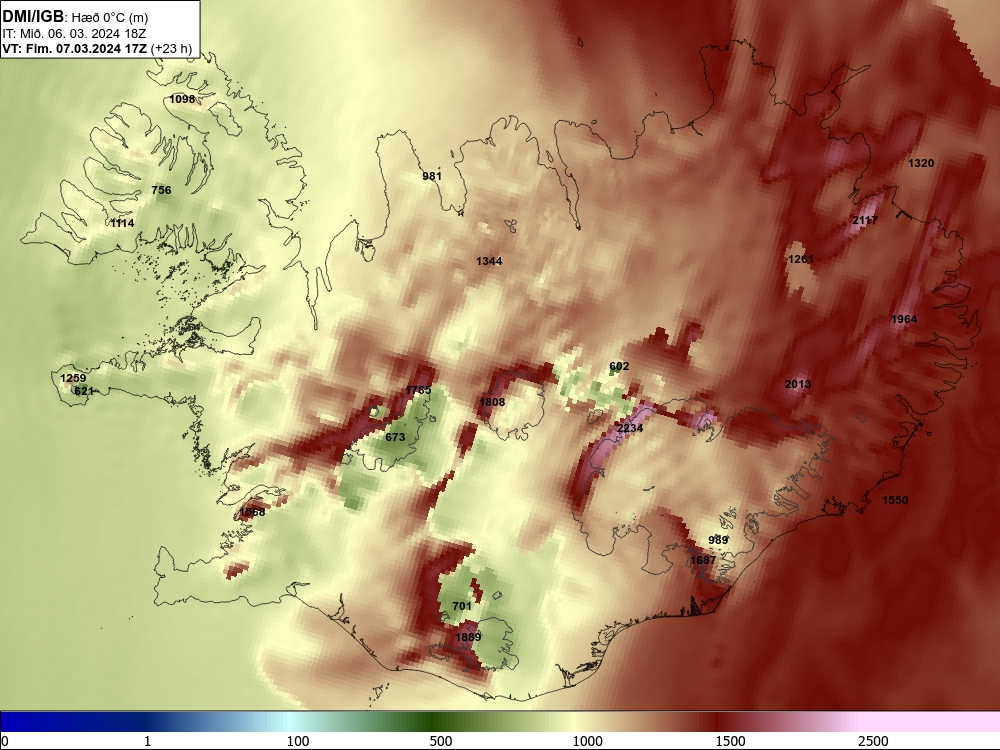Click the 981 height label
The image size is (1000, 750).
(x=432, y=176)
